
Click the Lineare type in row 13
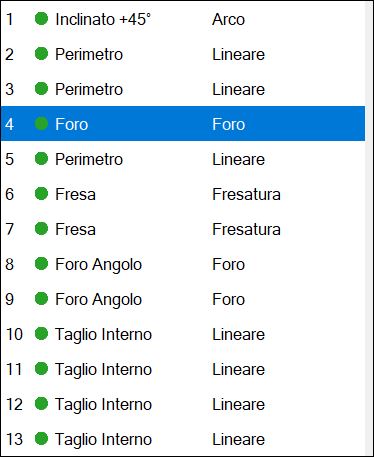tap(238, 439)
